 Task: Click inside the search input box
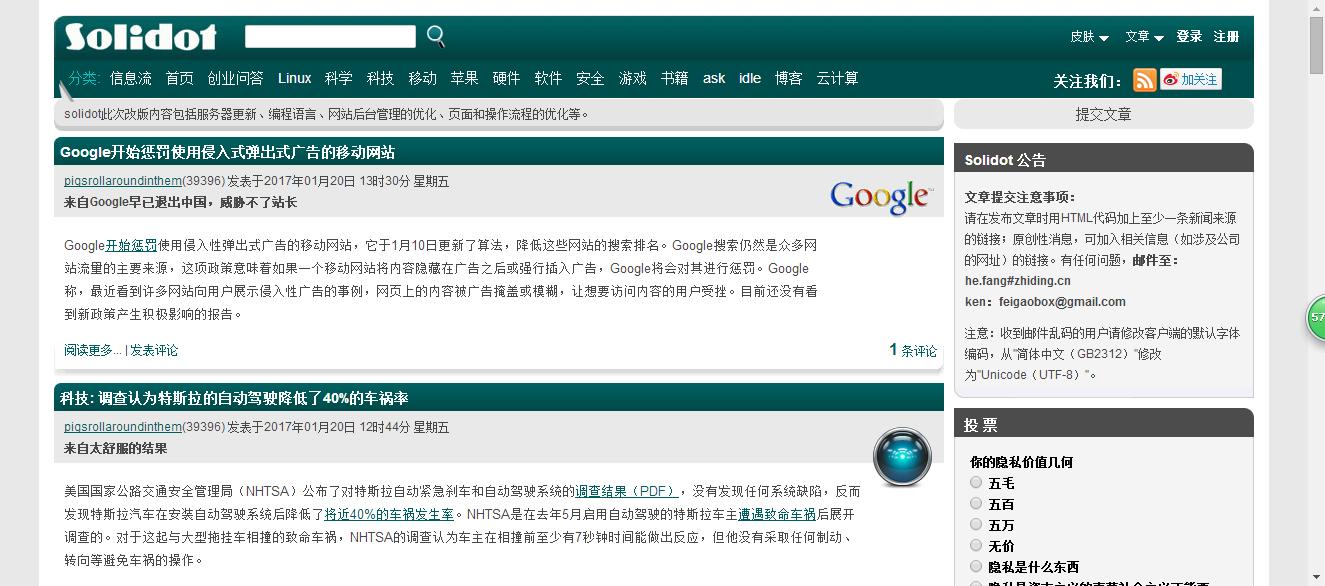330,35
